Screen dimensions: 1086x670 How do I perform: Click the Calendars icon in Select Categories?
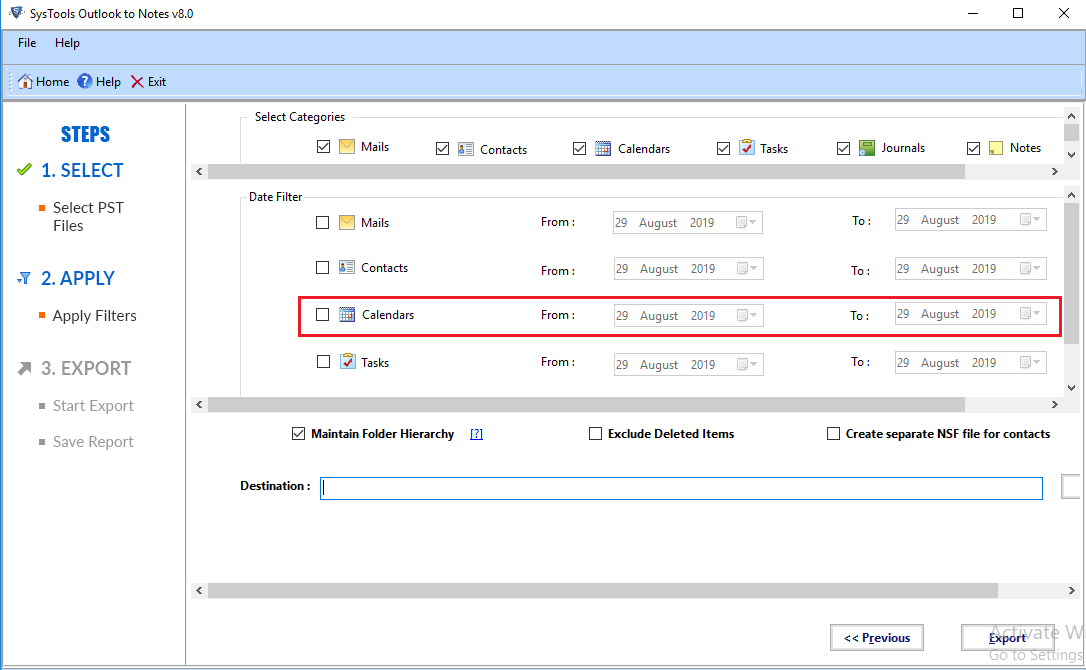click(x=603, y=148)
